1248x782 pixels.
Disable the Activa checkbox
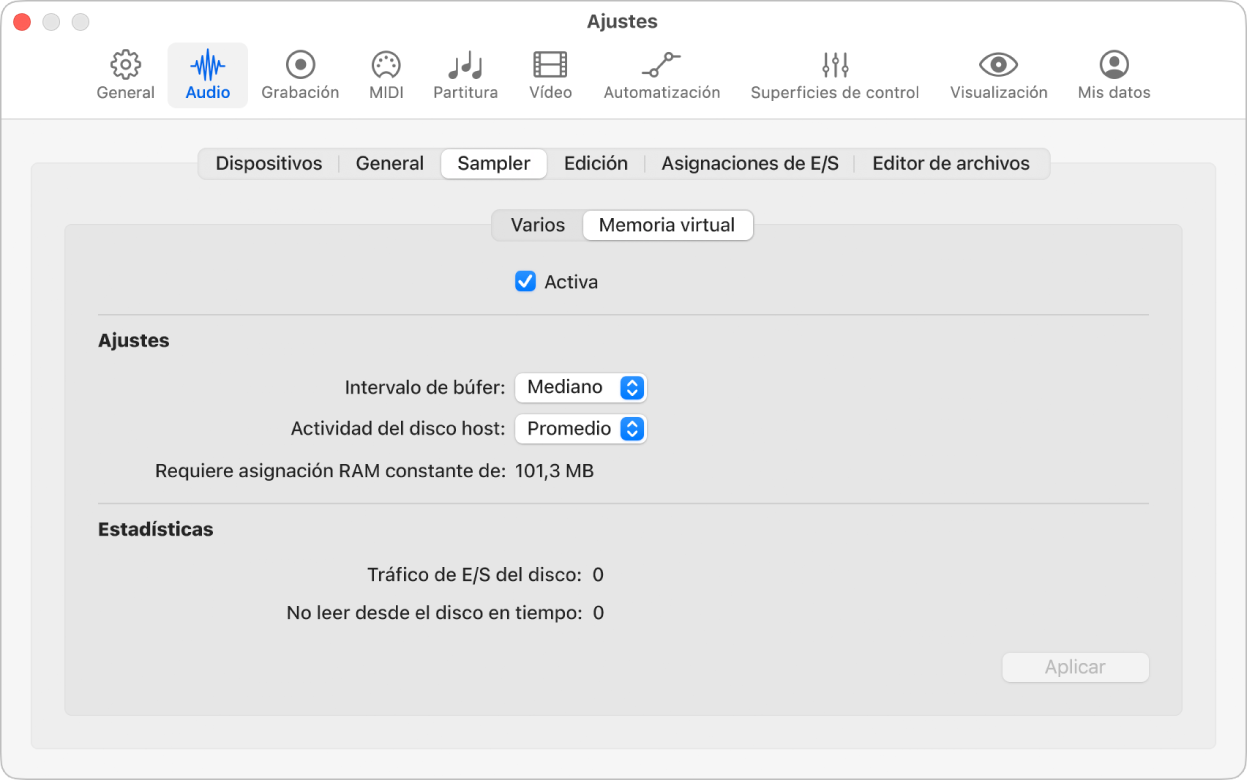[x=525, y=282]
